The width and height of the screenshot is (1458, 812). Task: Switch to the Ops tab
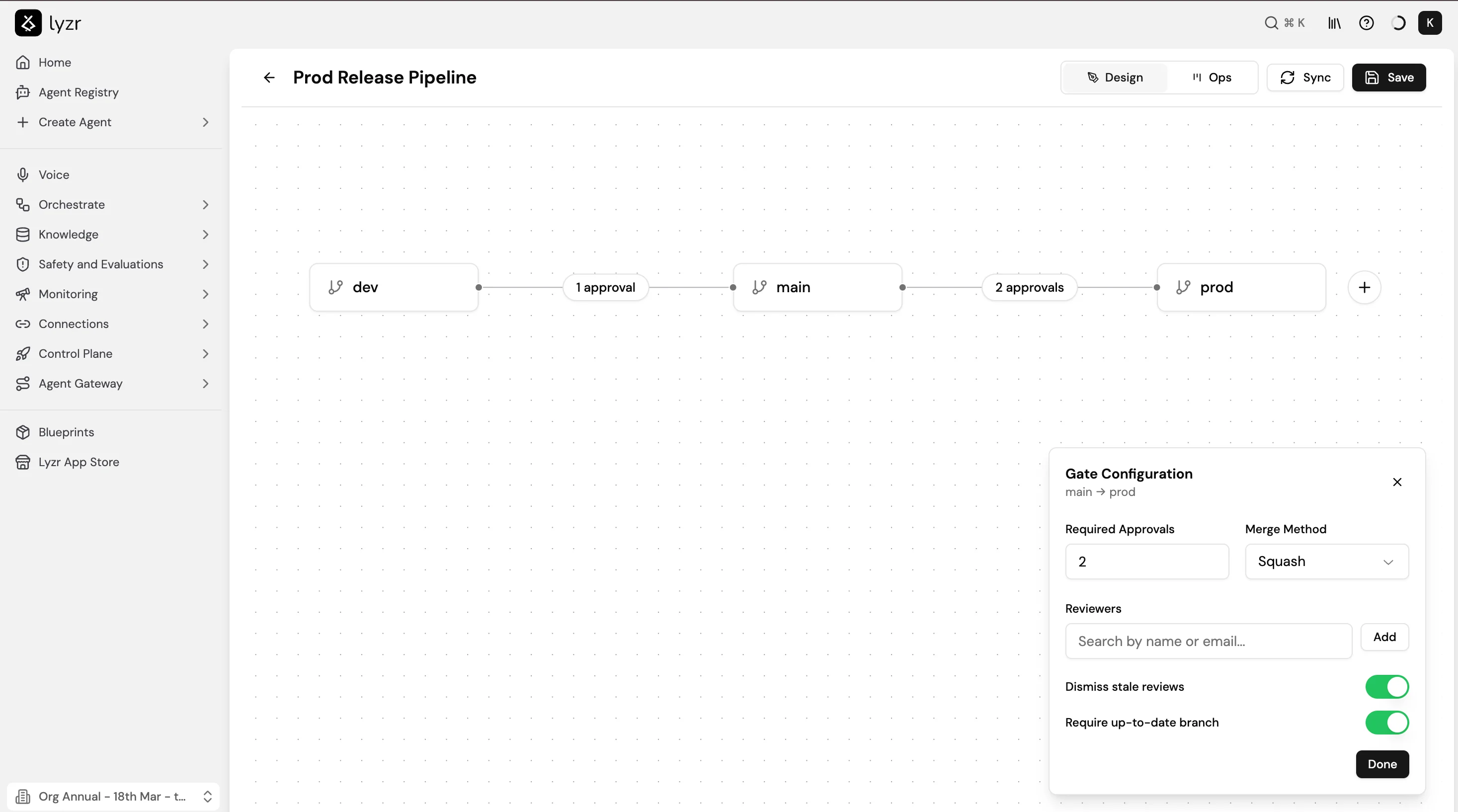tap(1212, 78)
